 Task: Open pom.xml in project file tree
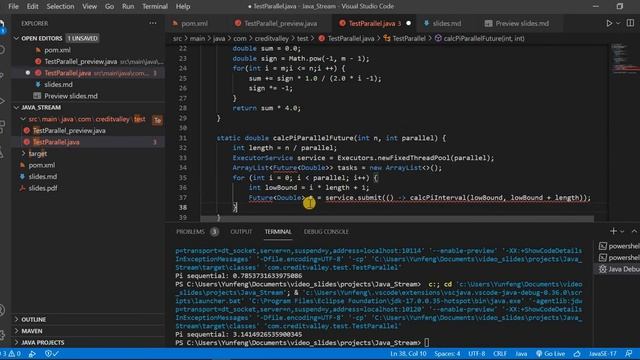42,165
